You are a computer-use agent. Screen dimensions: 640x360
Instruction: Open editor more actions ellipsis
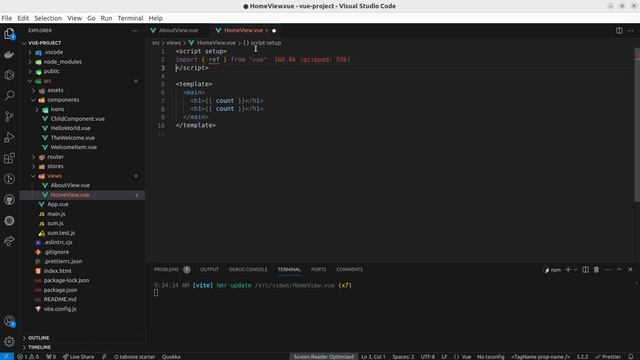[631, 31]
